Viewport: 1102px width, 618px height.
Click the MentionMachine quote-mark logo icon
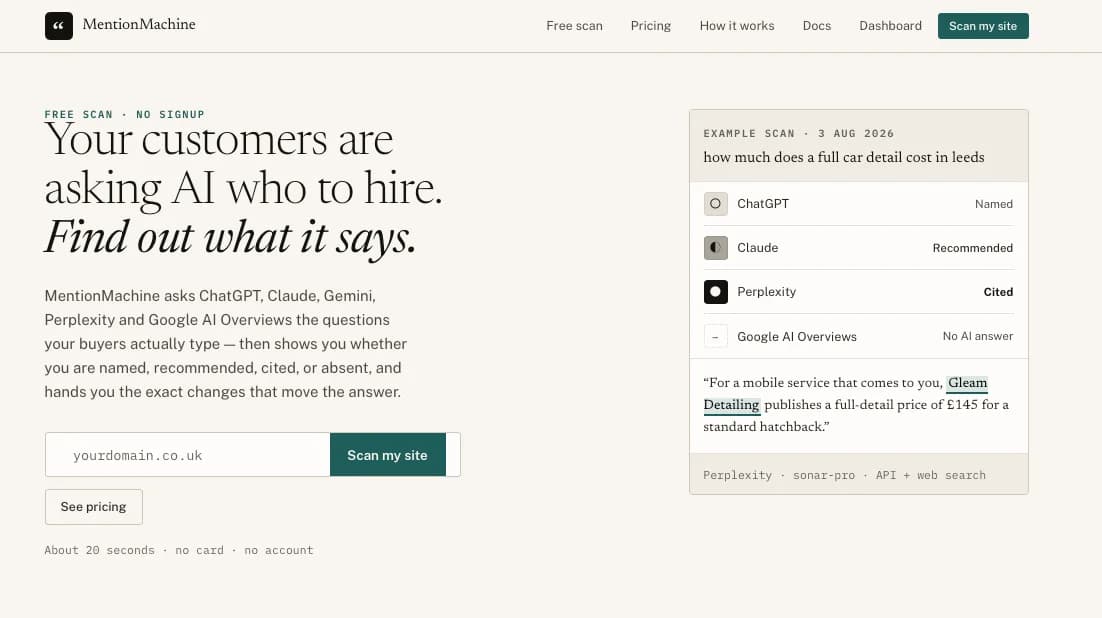pyautogui.click(x=59, y=26)
